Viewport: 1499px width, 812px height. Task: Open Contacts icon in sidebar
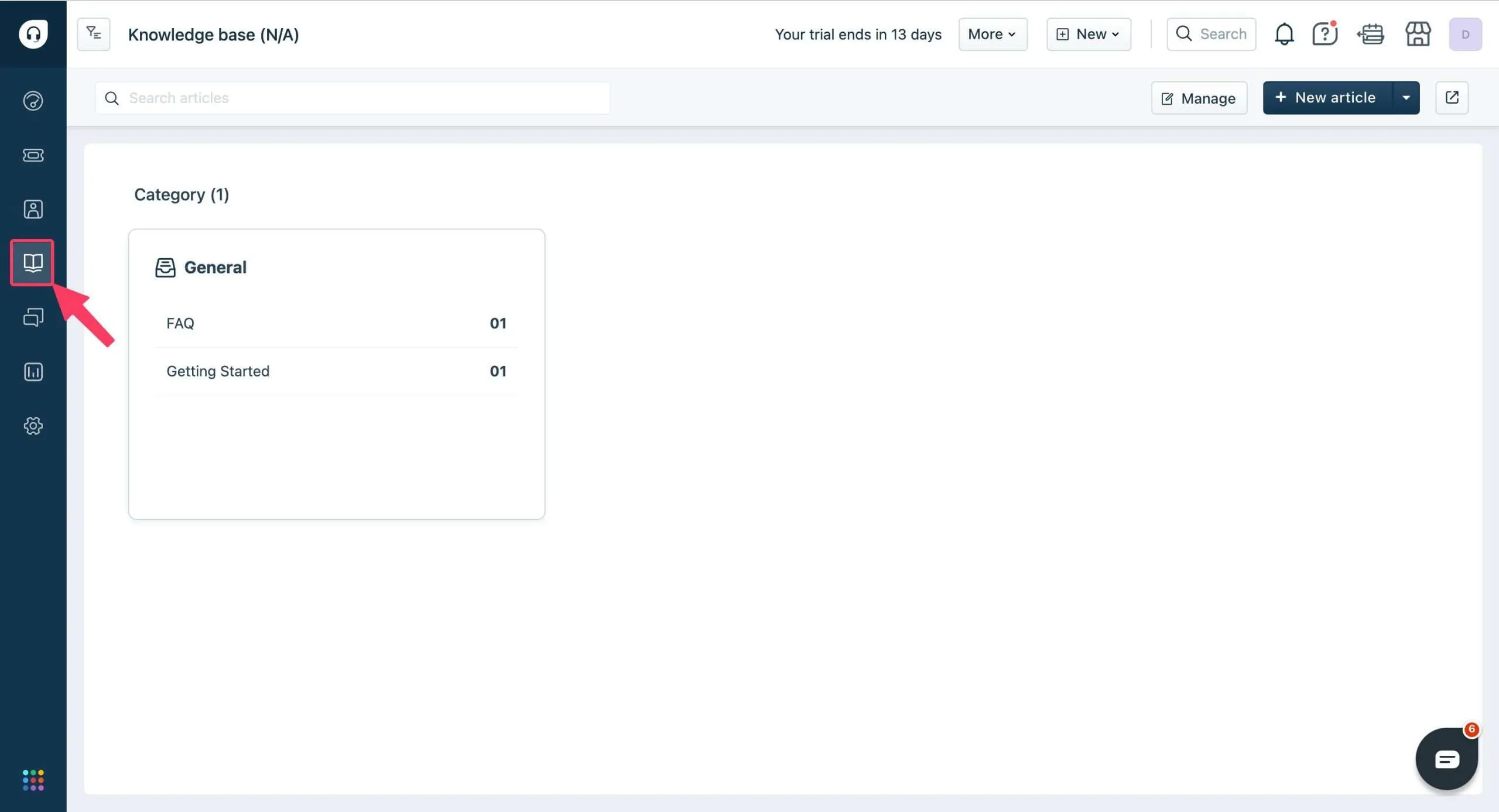pyautogui.click(x=33, y=209)
